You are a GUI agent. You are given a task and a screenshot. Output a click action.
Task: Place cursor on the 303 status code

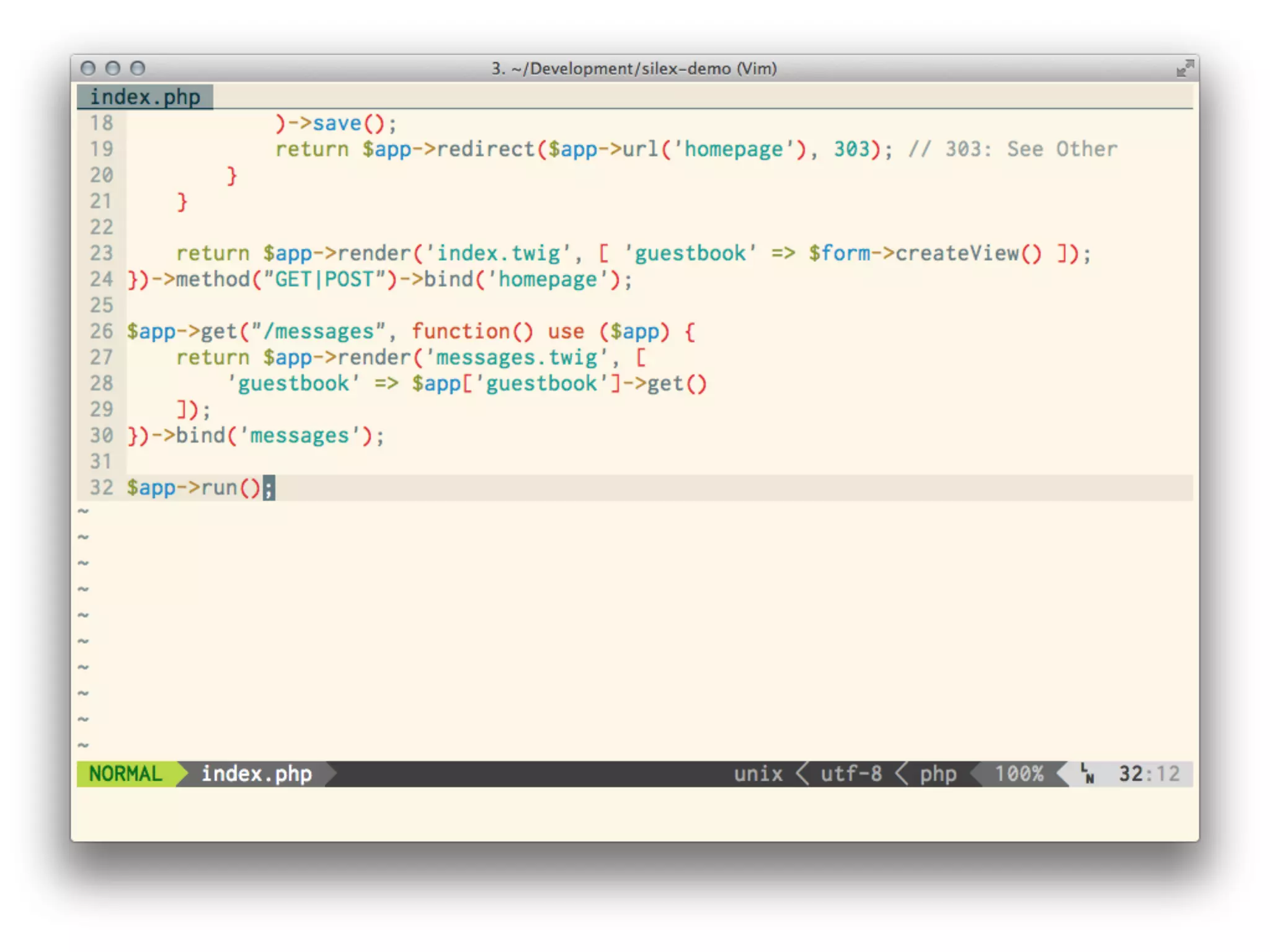(851, 149)
